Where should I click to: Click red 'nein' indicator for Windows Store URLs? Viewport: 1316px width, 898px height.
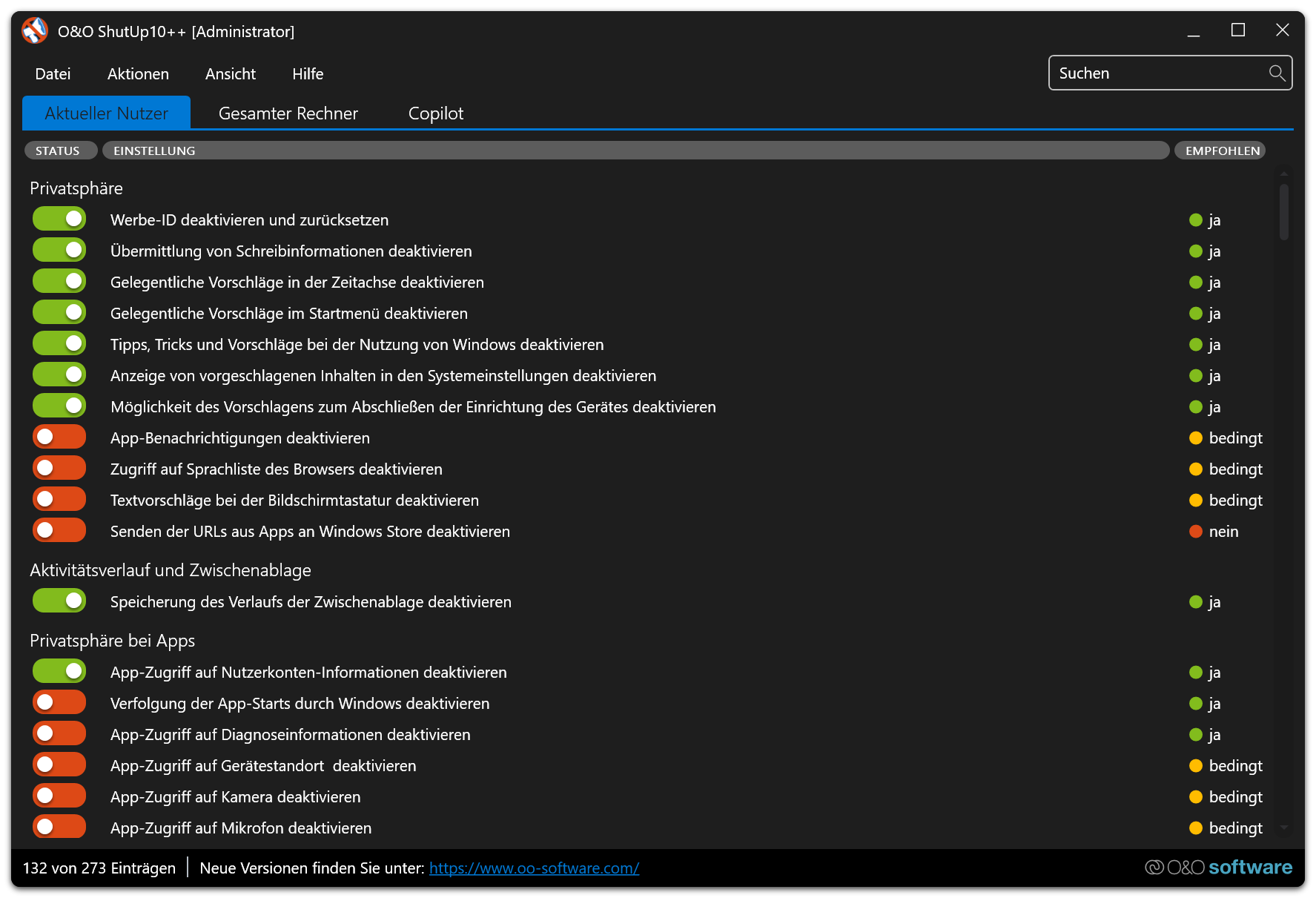click(1195, 532)
